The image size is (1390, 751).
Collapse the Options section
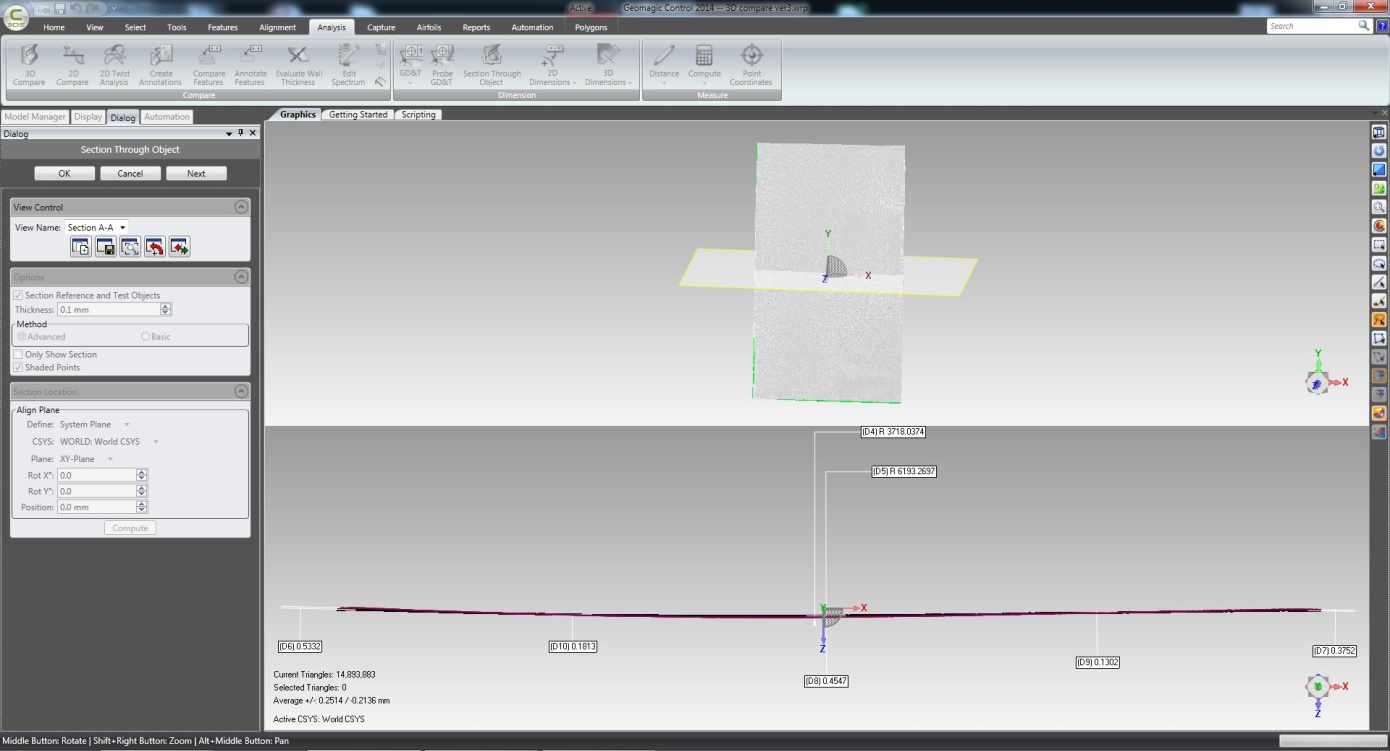[x=241, y=277]
